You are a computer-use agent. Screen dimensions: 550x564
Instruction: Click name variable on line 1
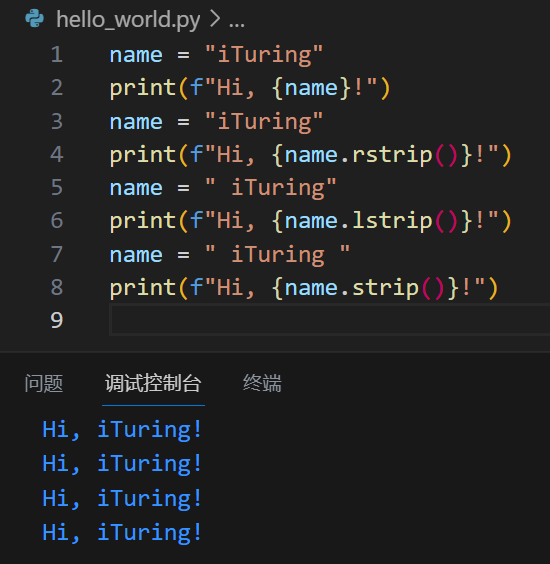pyautogui.click(x=136, y=55)
